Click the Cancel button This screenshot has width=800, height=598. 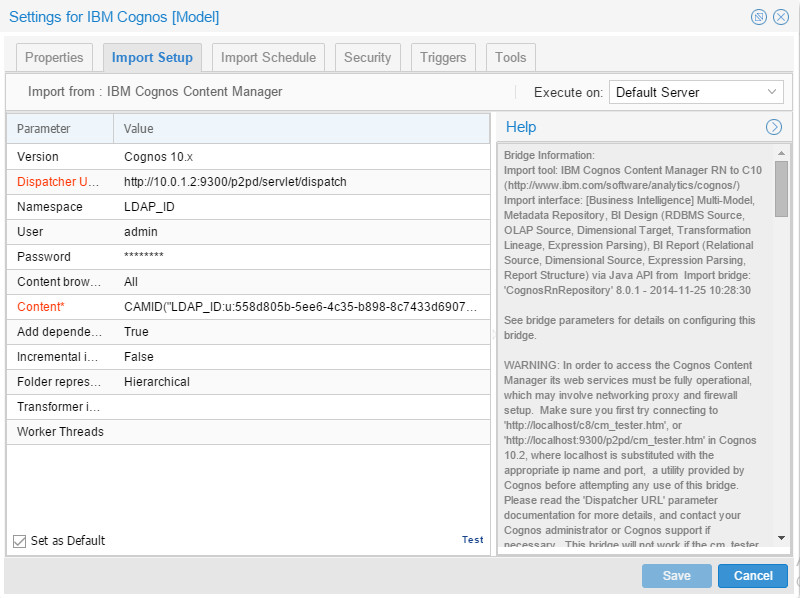[753, 576]
